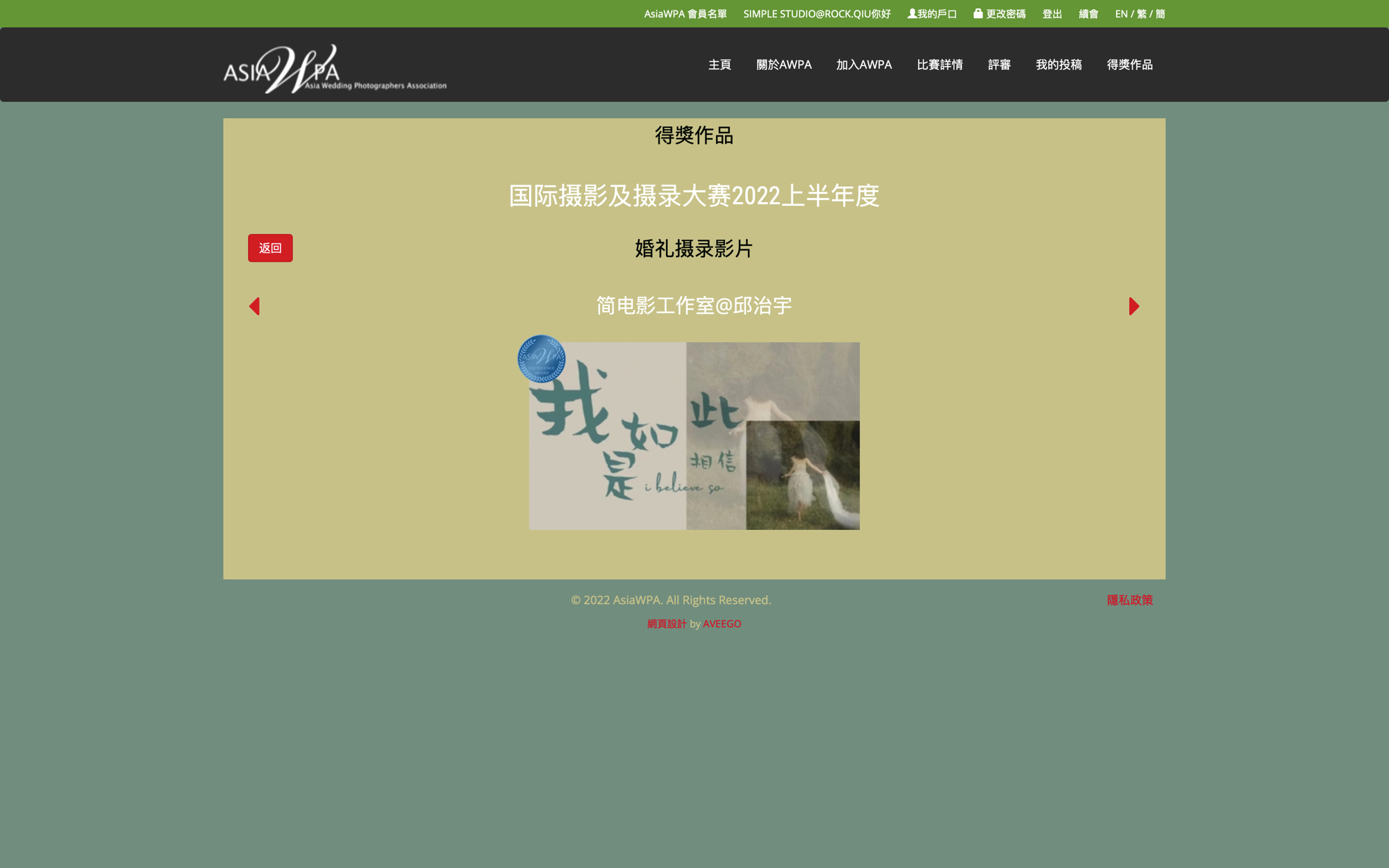Open the 關於AWPA menu item

pos(783,65)
